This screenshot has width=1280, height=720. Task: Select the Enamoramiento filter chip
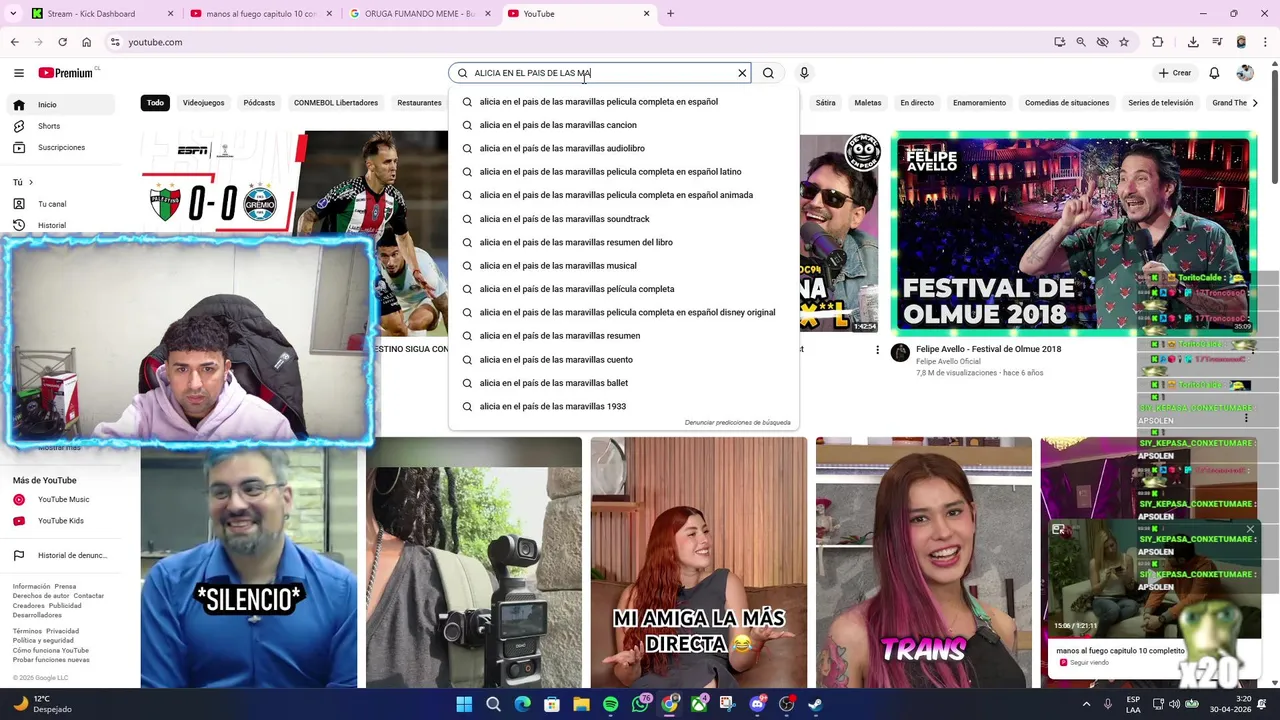979,103
